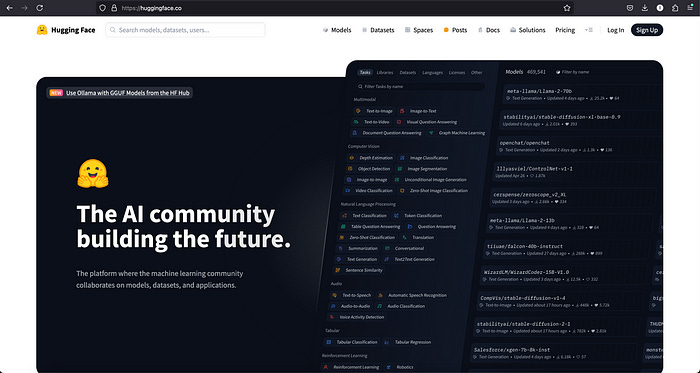Click the browser account avatar icon

coord(660,8)
